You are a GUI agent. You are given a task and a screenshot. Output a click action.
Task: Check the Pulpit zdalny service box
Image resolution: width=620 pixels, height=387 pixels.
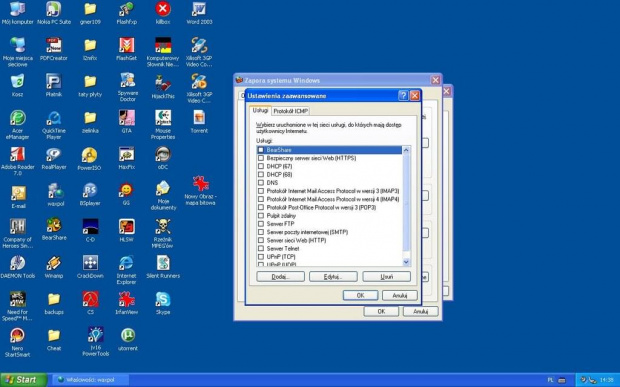coord(261,216)
